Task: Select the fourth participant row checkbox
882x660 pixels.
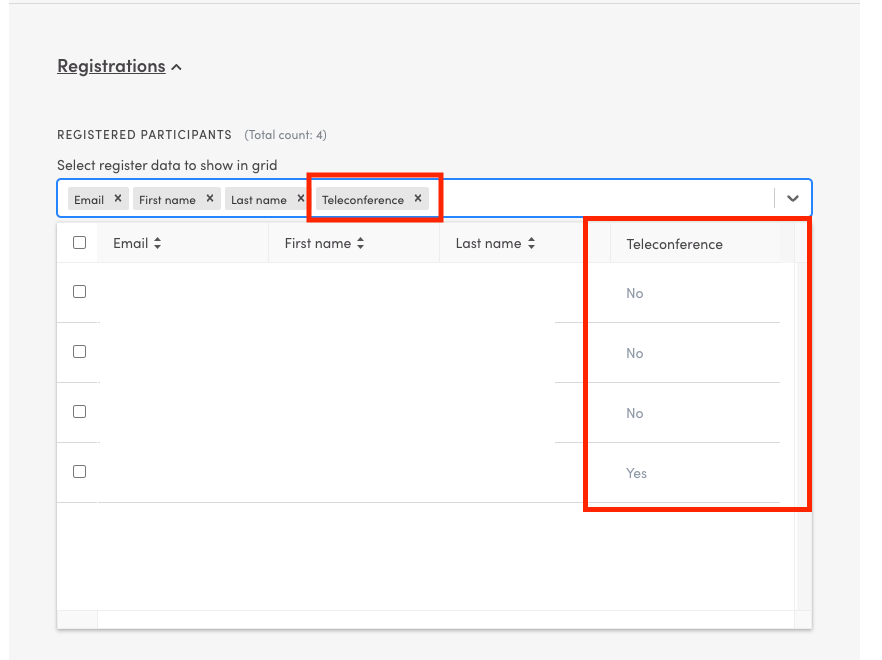Action: coord(80,472)
